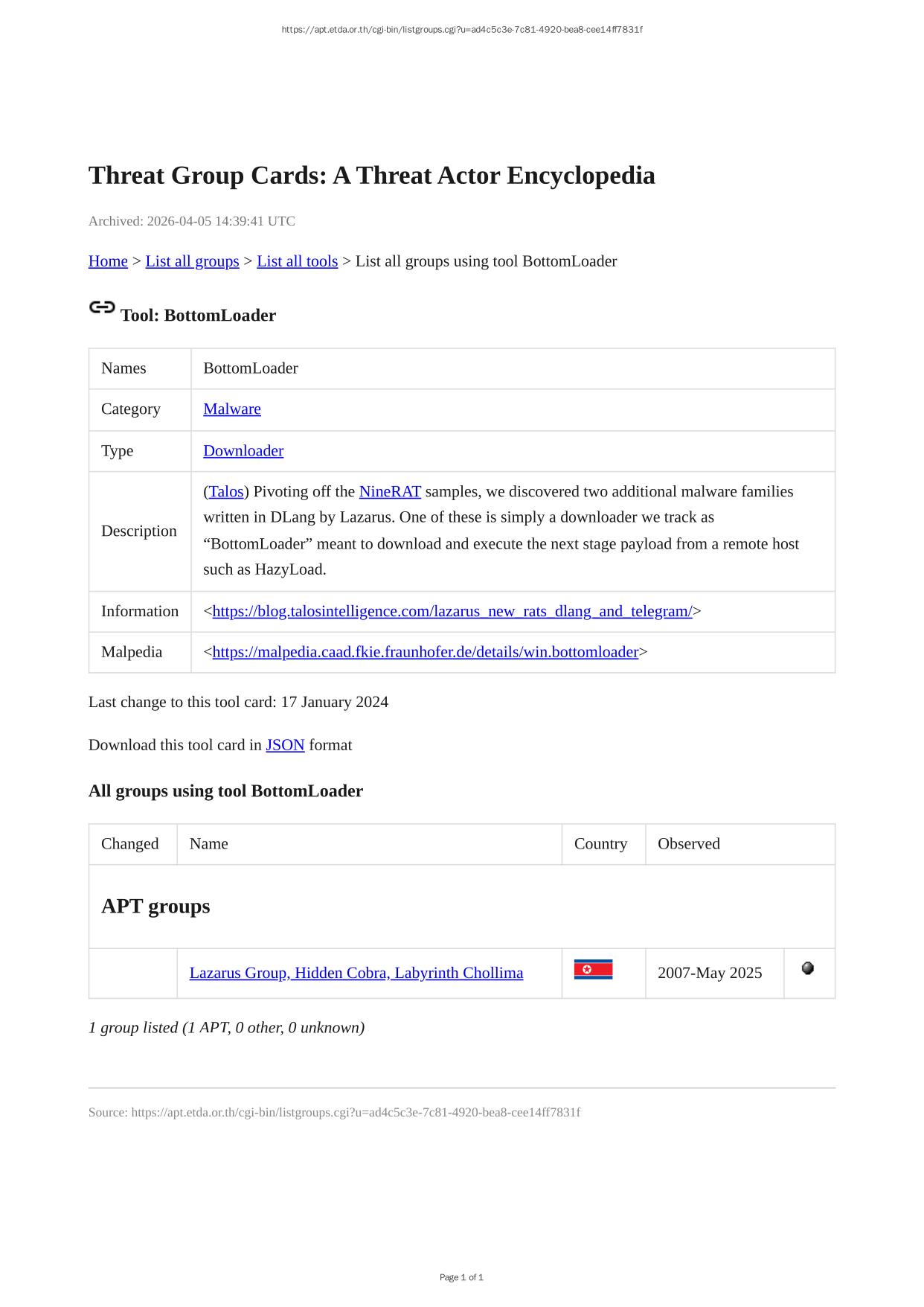Click the Changed column header
This screenshot has width=924, height=1307.
[130, 844]
